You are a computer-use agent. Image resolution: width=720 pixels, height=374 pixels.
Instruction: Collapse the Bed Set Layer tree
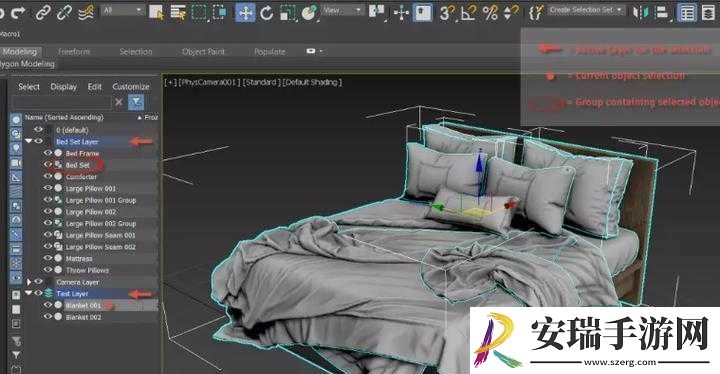pyautogui.click(x=29, y=142)
